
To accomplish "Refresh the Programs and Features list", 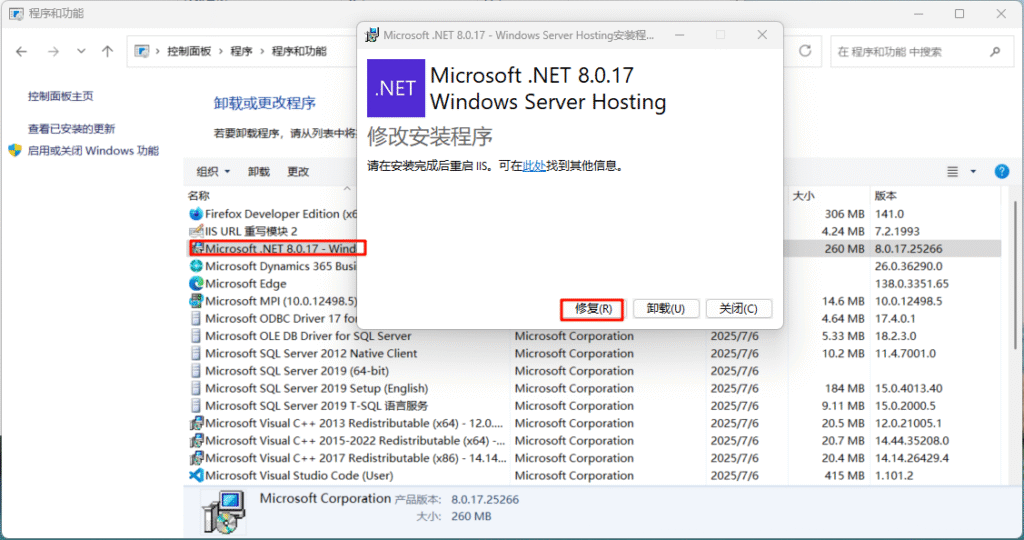I will pyautogui.click(x=805, y=51).
